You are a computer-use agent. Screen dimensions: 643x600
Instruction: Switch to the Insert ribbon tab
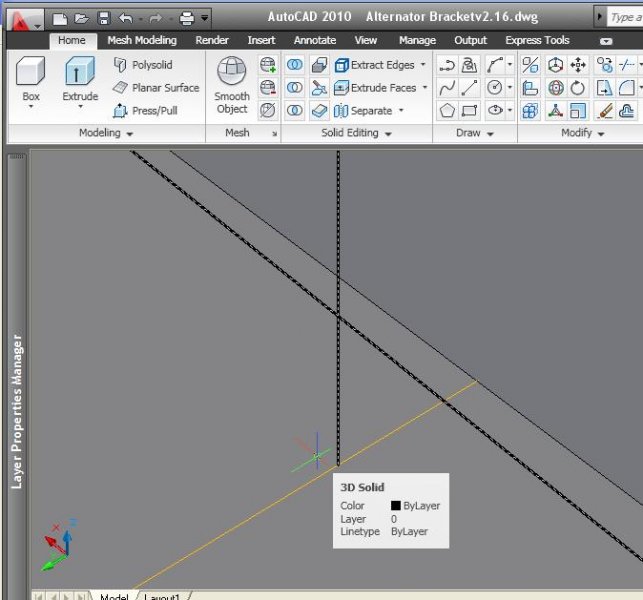click(x=261, y=40)
